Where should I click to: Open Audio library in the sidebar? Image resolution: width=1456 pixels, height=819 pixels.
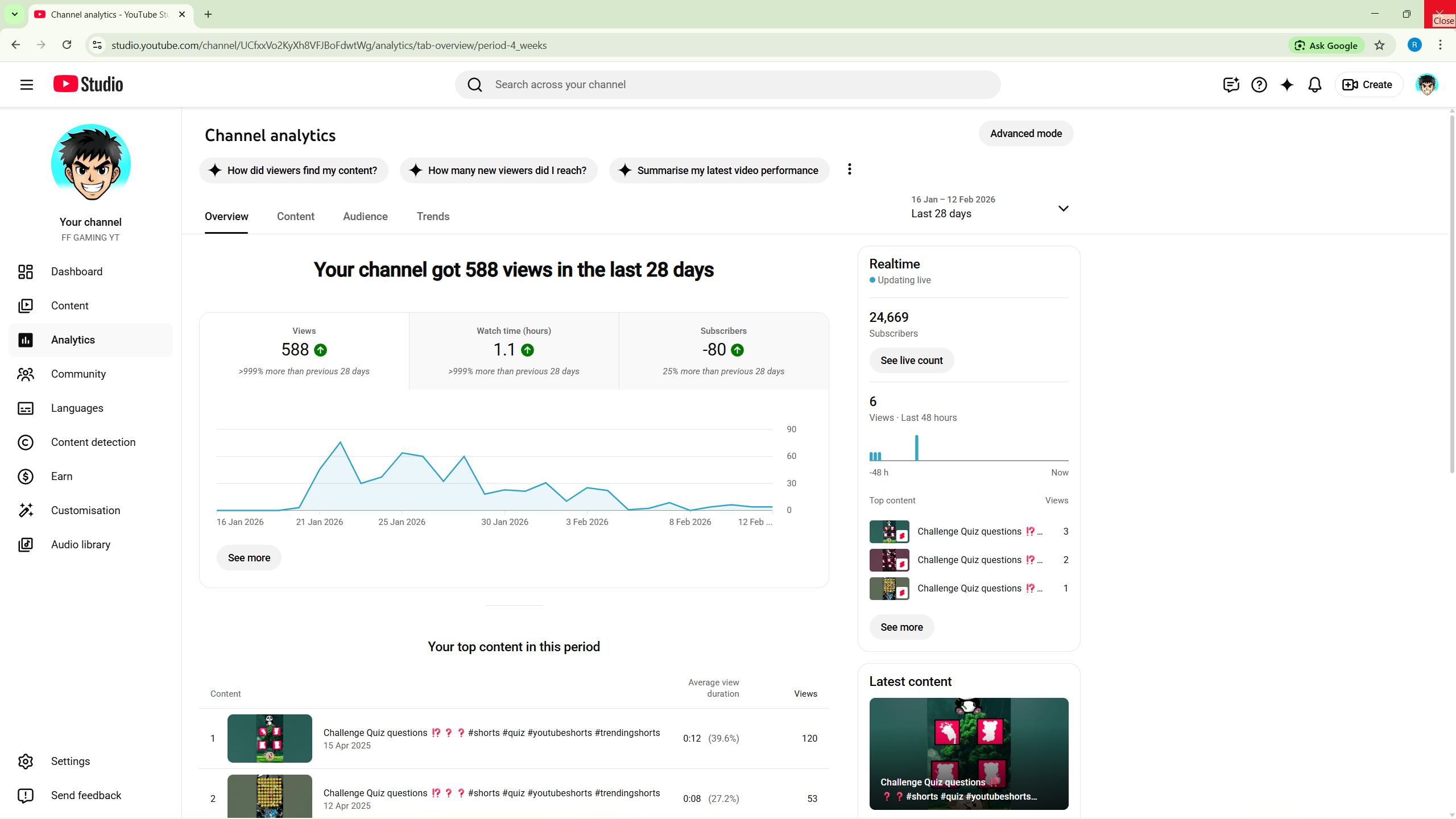click(80, 544)
